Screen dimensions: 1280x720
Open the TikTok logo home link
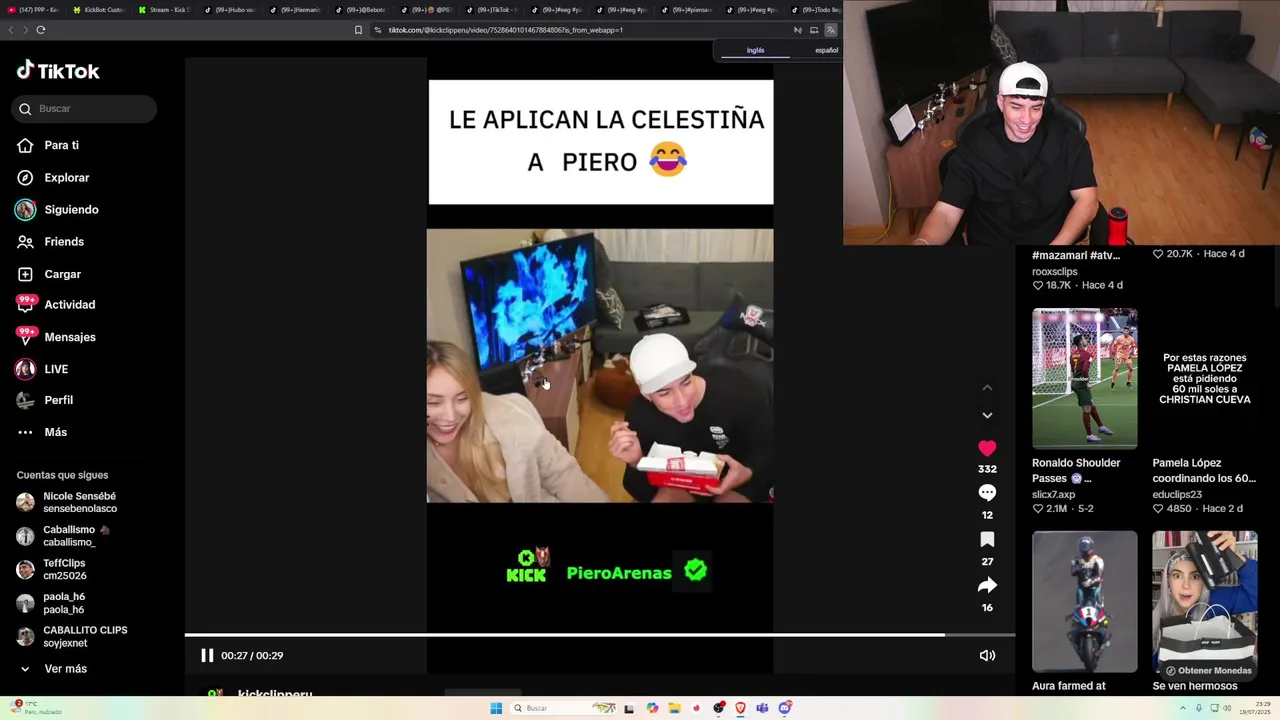[x=58, y=71]
